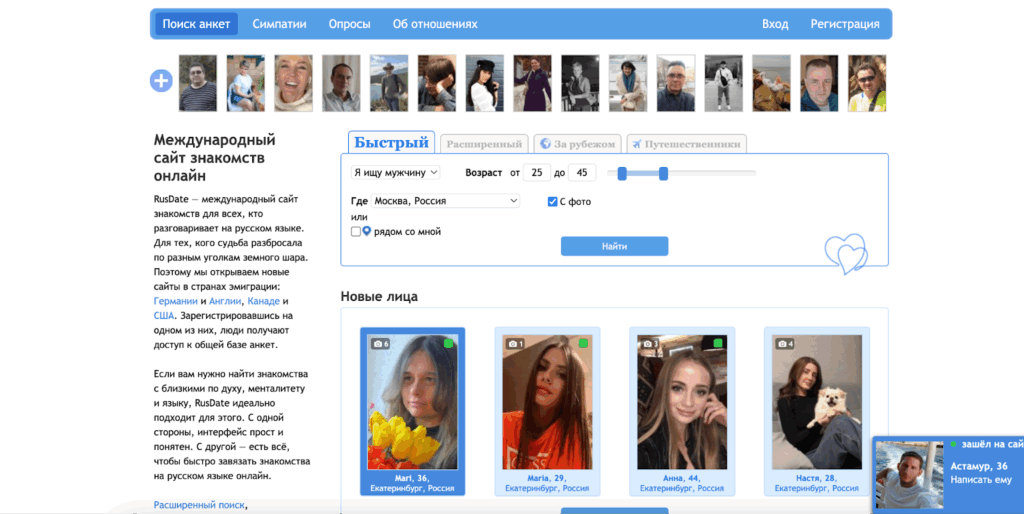Open the Я ищу мужчину dropdown
The image size is (1024, 514).
pos(396,173)
